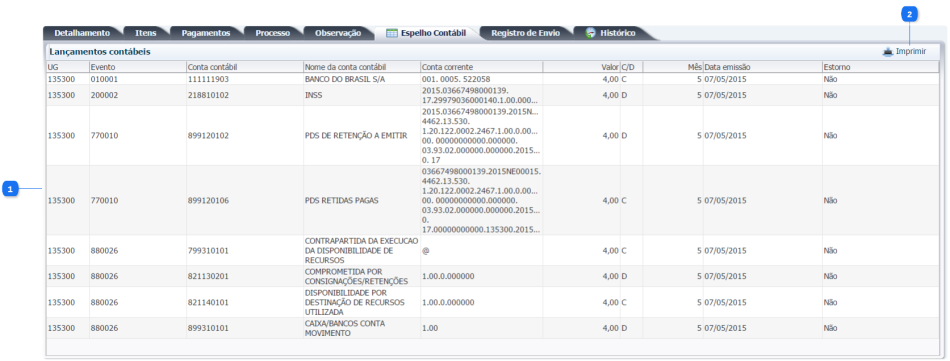950x361 pixels.
Task: Open the Pagamentos tab
Action: [x=206, y=33]
